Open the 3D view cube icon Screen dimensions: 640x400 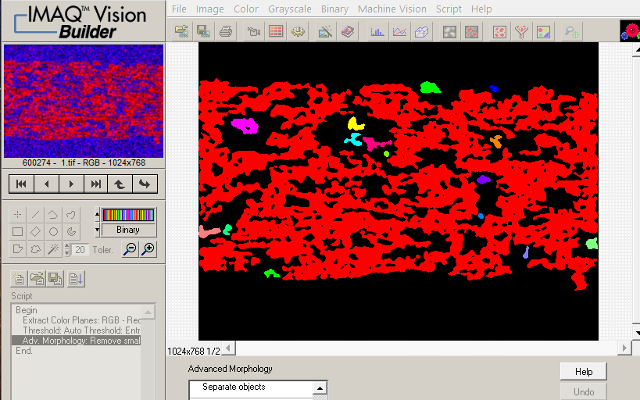[421, 31]
